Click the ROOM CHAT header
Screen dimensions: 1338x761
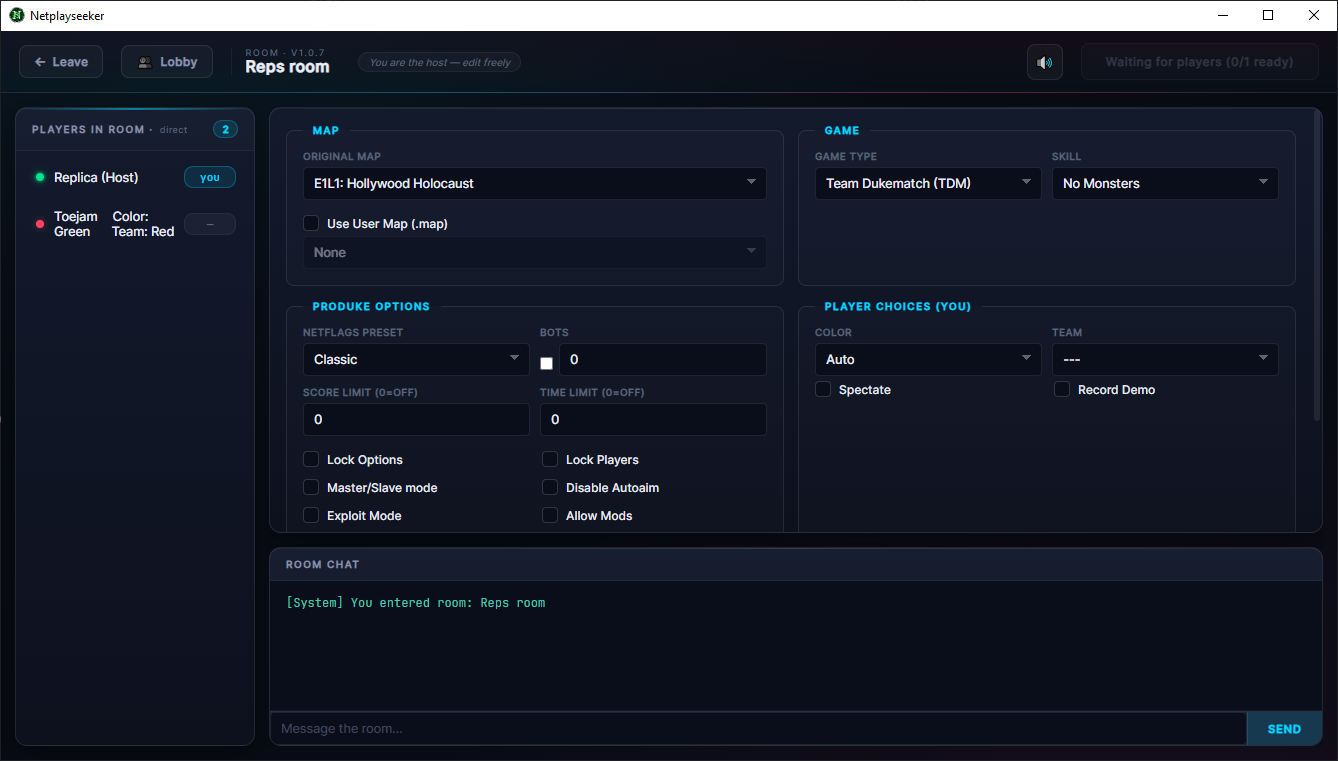(322, 565)
